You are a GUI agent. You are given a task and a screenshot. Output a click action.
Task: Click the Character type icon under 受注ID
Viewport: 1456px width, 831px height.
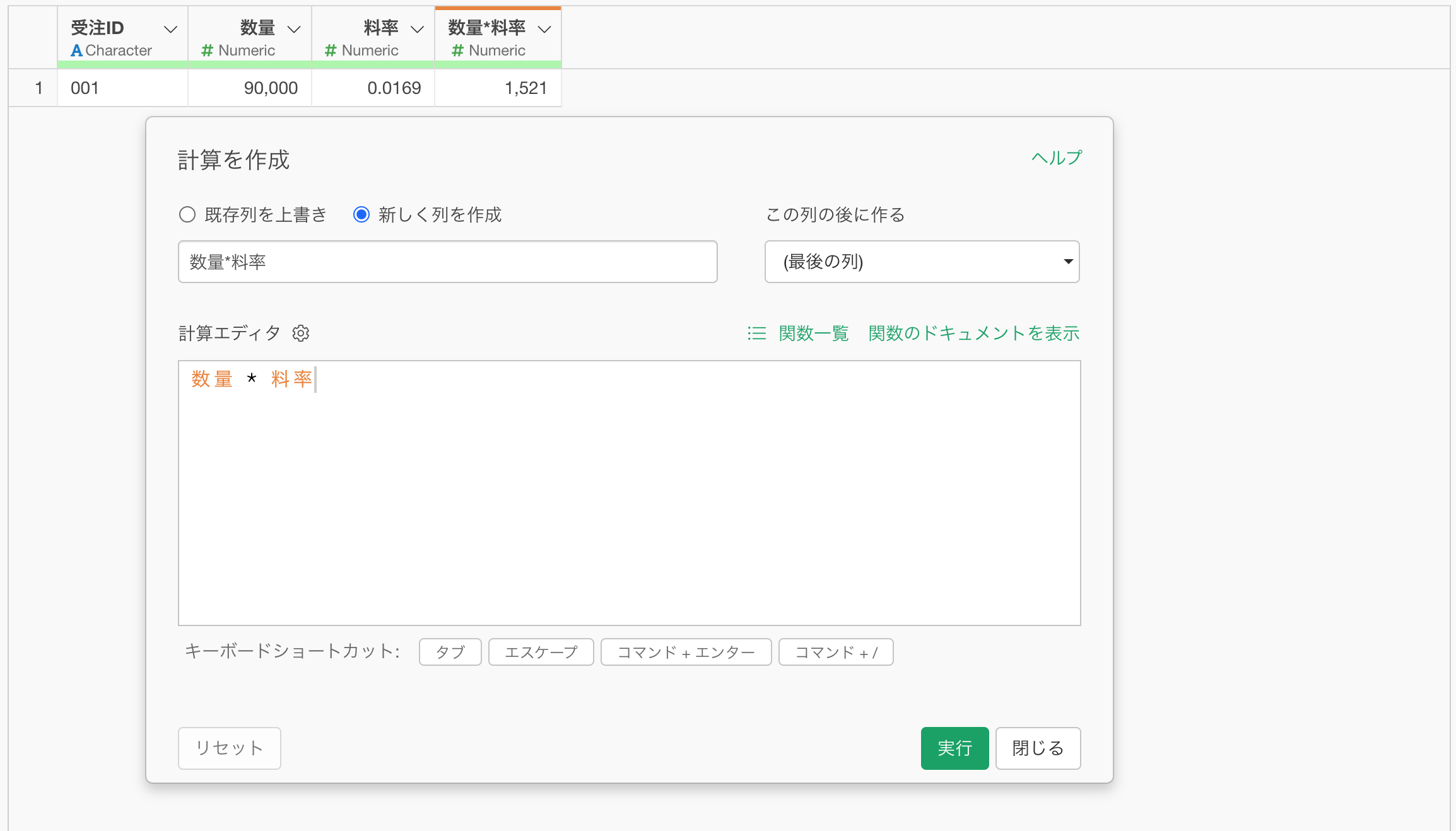coord(76,50)
